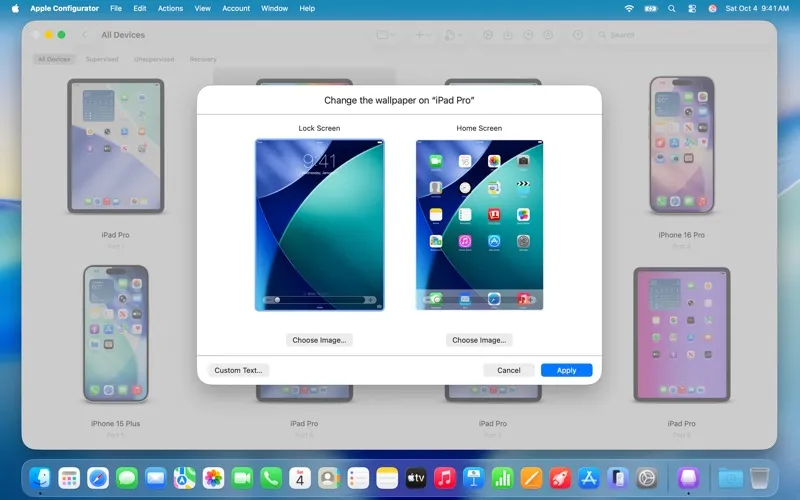800x500 pixels.
Task: Select the Home Screen wallpaper preview
Action: pos(479,224)
